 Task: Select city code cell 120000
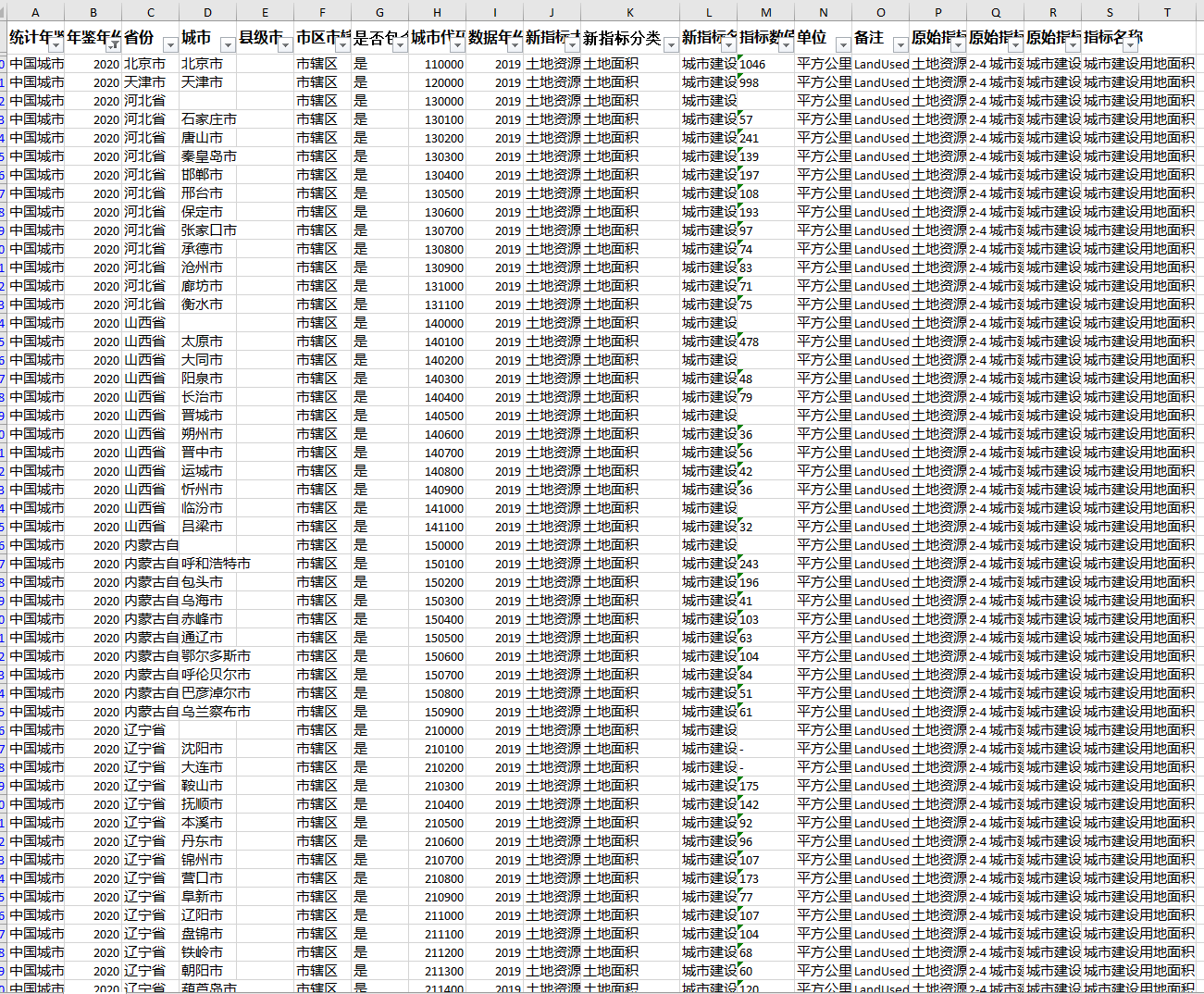click(438, 82)
